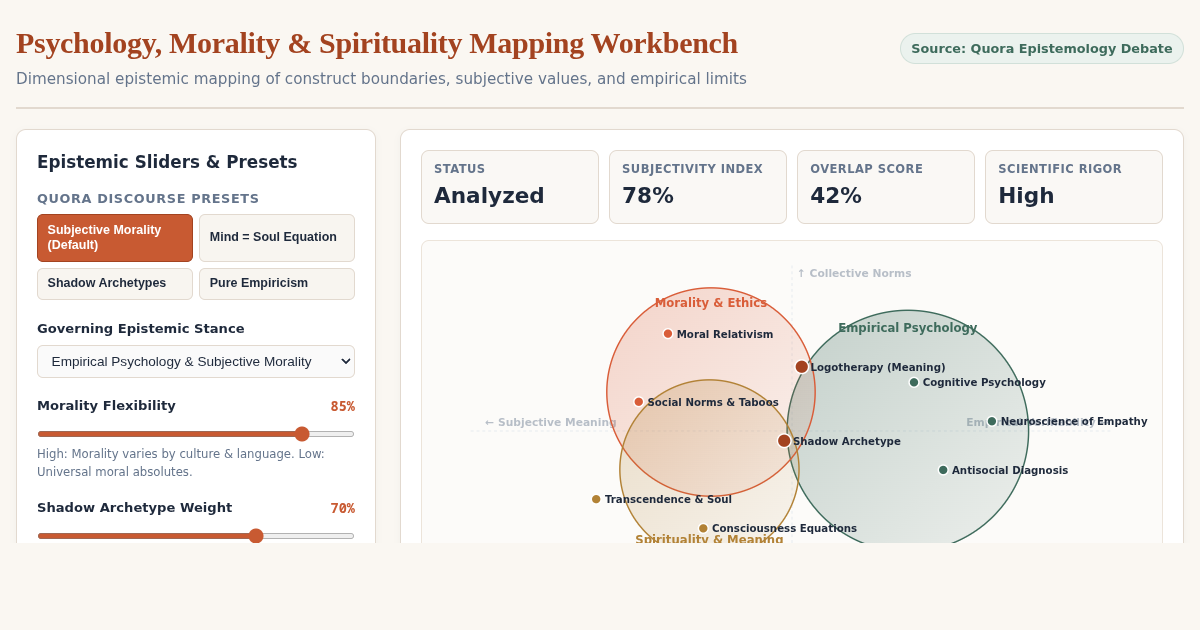Select the Social Norms & Taboos point
Image resolution: width=1200 pixels, height=630 pixels.
[639, 402]
